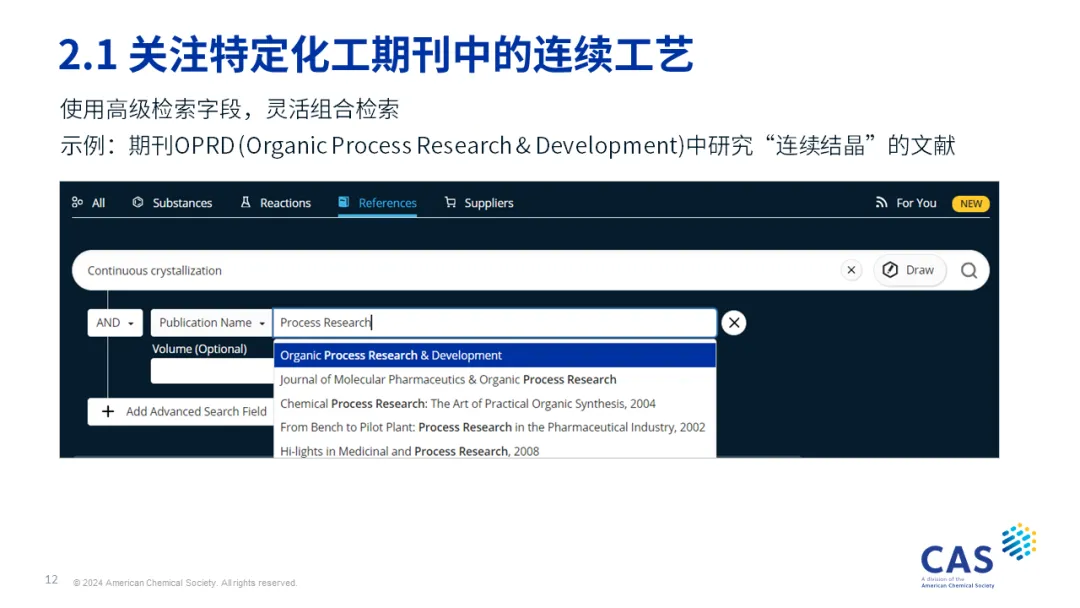The height and width of the screenshot is (608, 1080).
Task: Clear the Continuous crystallization query
Action: tap(851, 270)
